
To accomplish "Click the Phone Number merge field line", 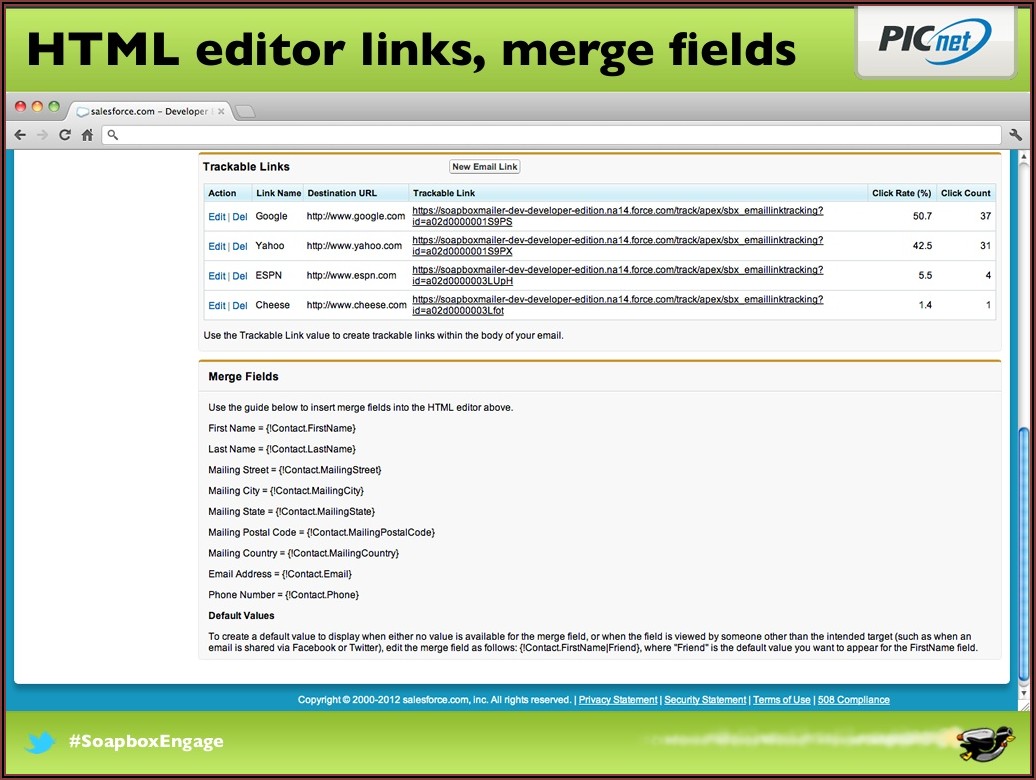I will (283, 595).
